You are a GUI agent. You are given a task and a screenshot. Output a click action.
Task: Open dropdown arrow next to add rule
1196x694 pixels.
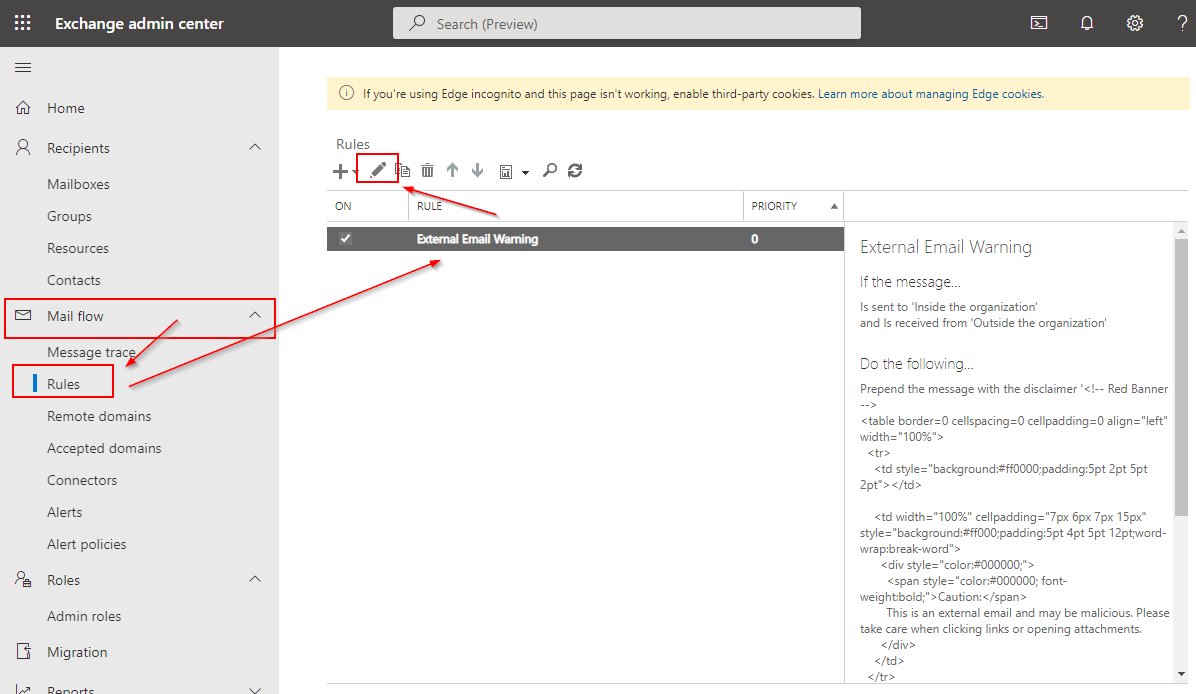pyautogui.click(x=355, y=172)
